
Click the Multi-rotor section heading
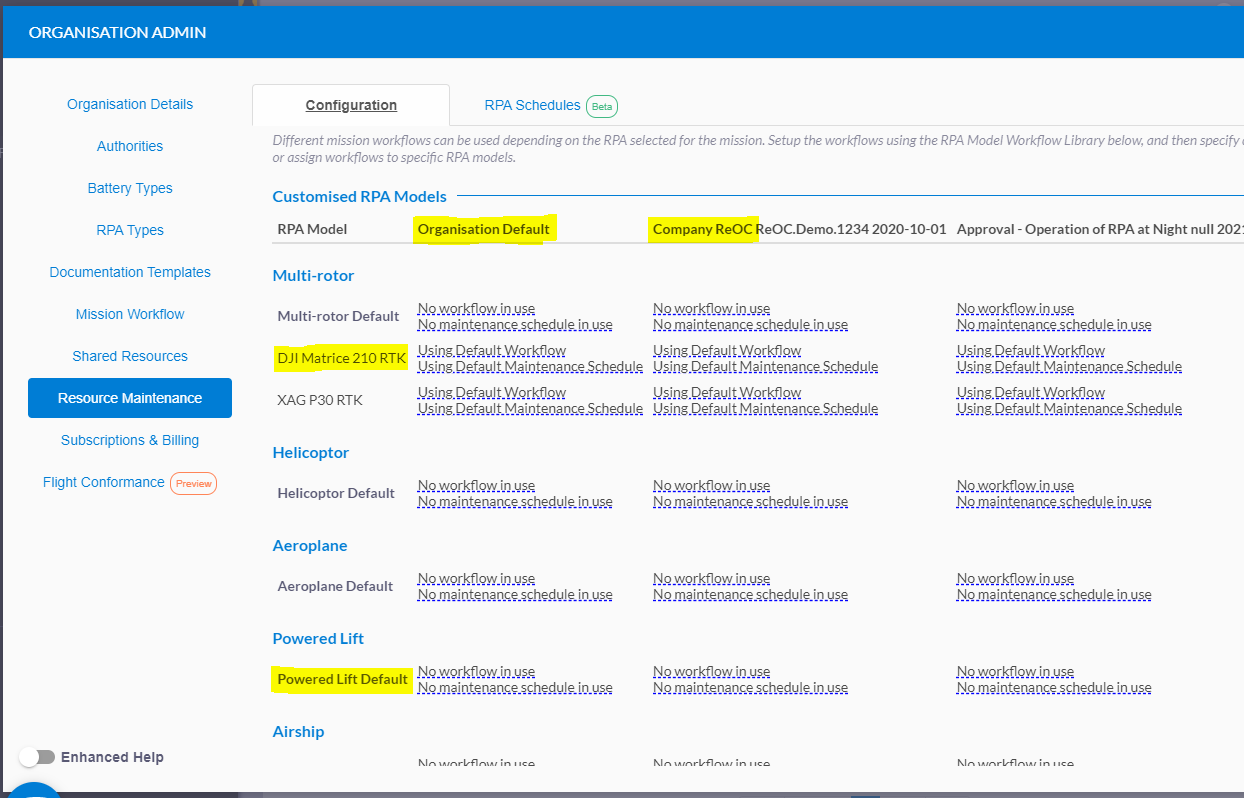[313, 275]
